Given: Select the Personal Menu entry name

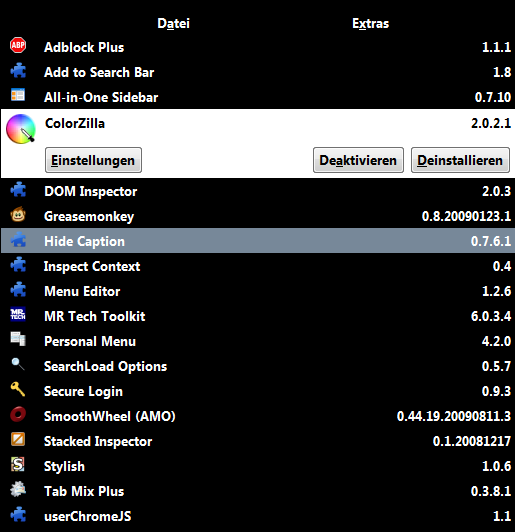Looking at the screenshot, I should click(90, 341).
